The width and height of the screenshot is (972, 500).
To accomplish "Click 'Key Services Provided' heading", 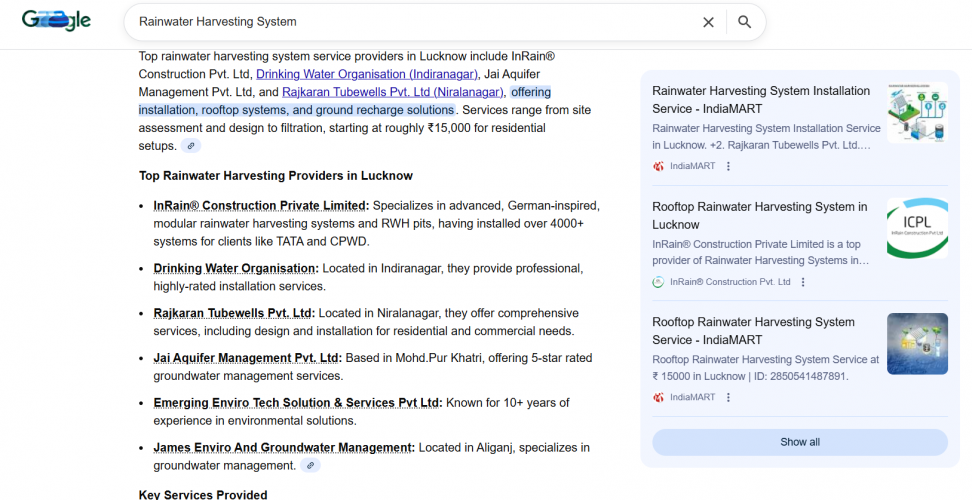I will (x=203, y=495).
